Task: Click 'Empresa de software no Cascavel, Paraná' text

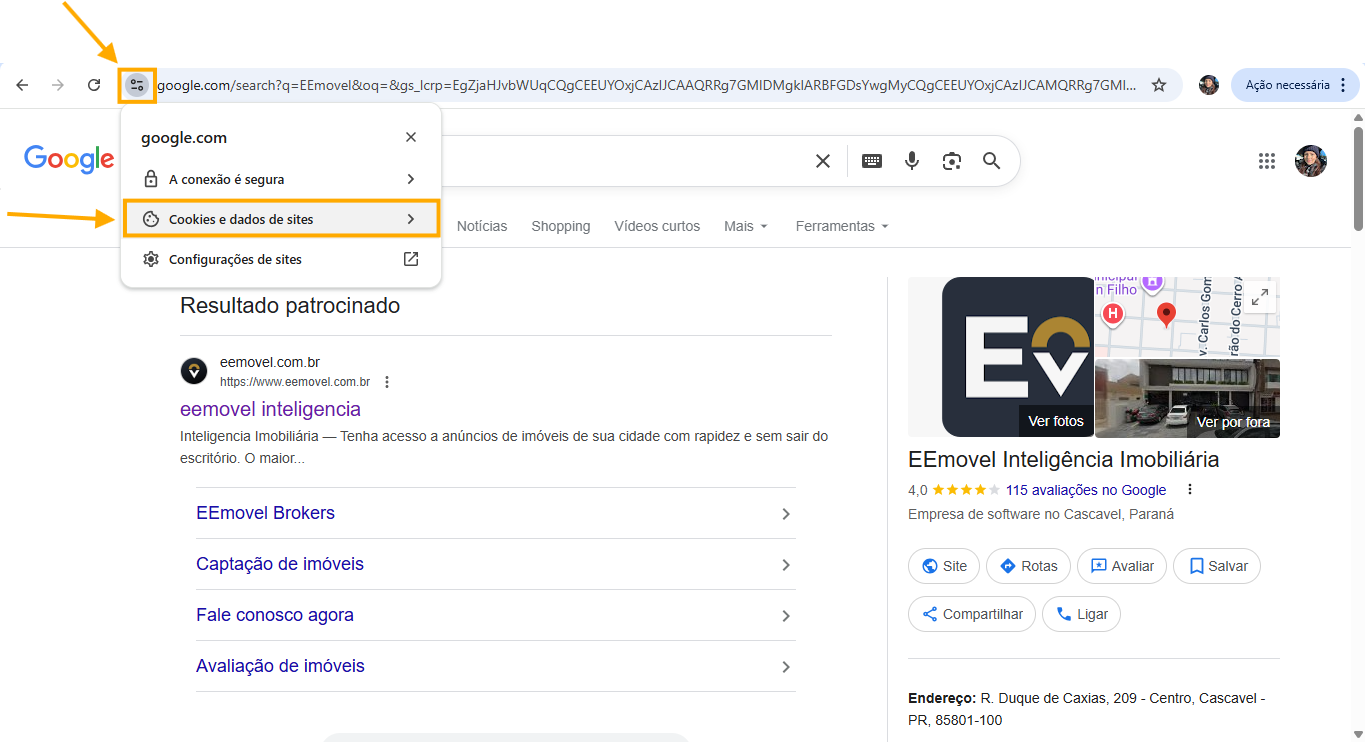Action: tap(1041, 514)
